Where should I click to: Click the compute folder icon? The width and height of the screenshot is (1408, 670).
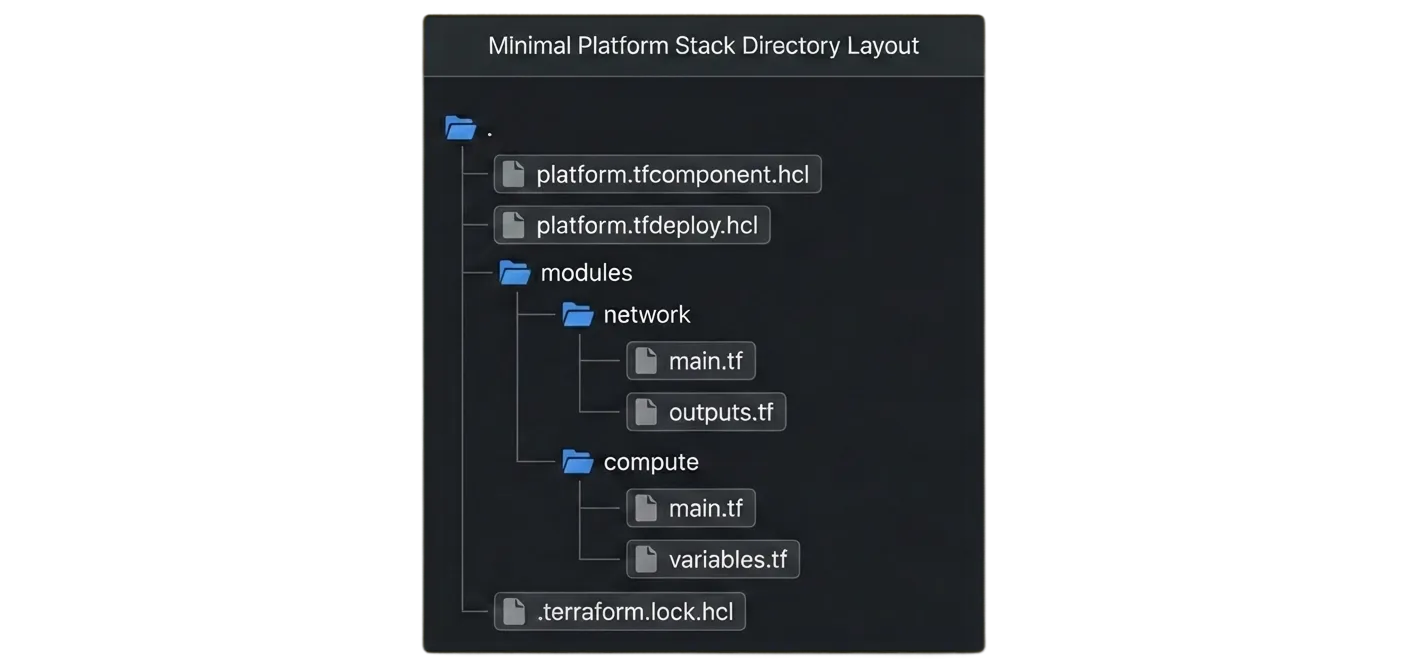pos(578,461)
